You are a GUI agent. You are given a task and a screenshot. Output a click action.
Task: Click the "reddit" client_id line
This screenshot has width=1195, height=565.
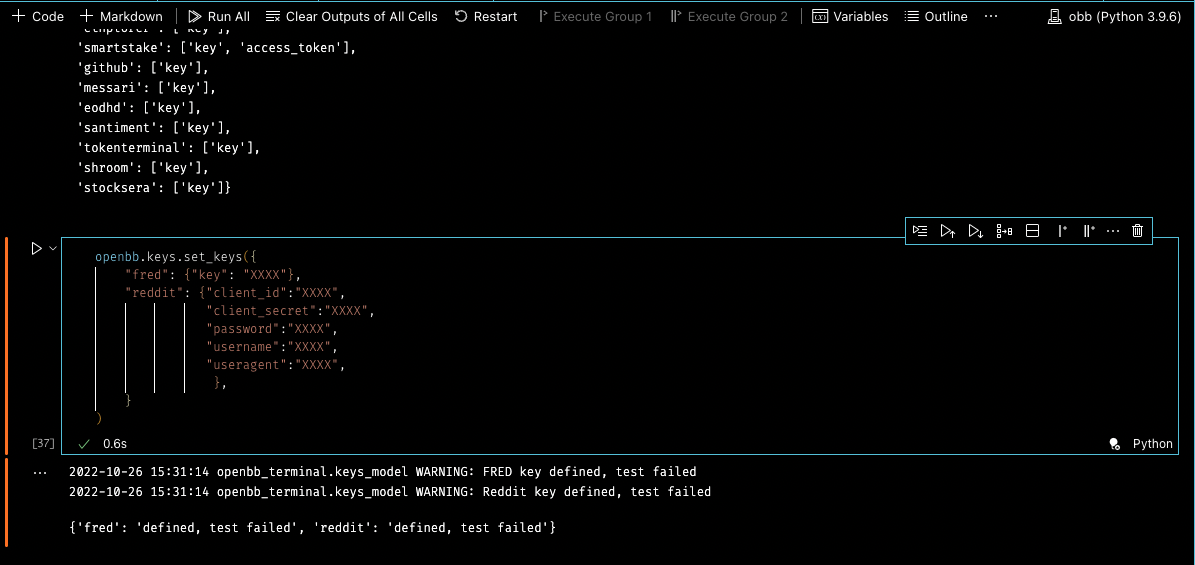235,293
